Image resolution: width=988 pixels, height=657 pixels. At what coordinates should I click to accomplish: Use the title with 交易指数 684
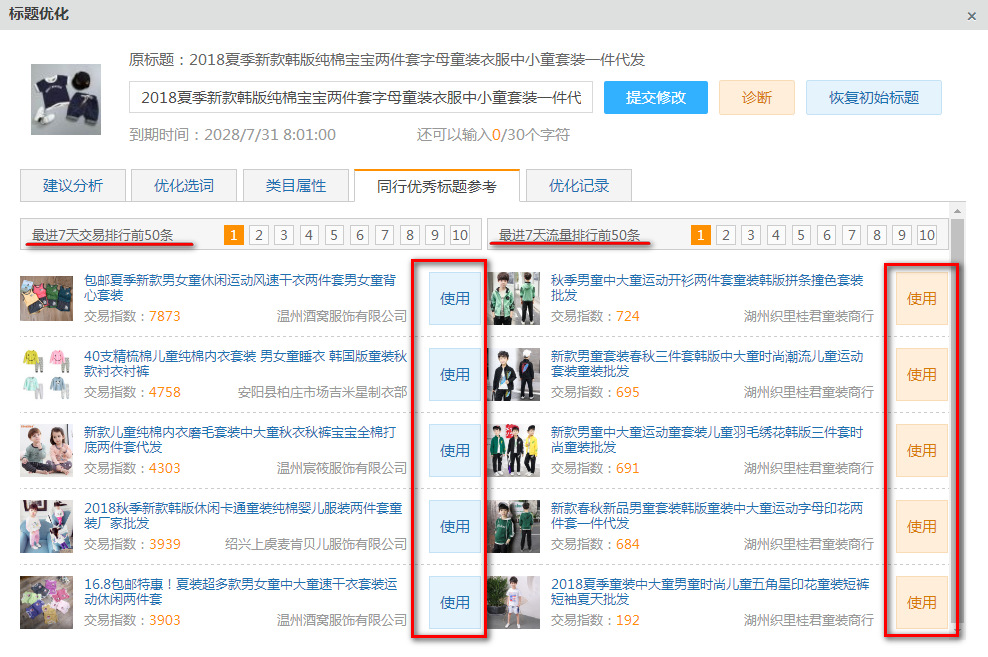pyautogui.click(x=921, y=527)
